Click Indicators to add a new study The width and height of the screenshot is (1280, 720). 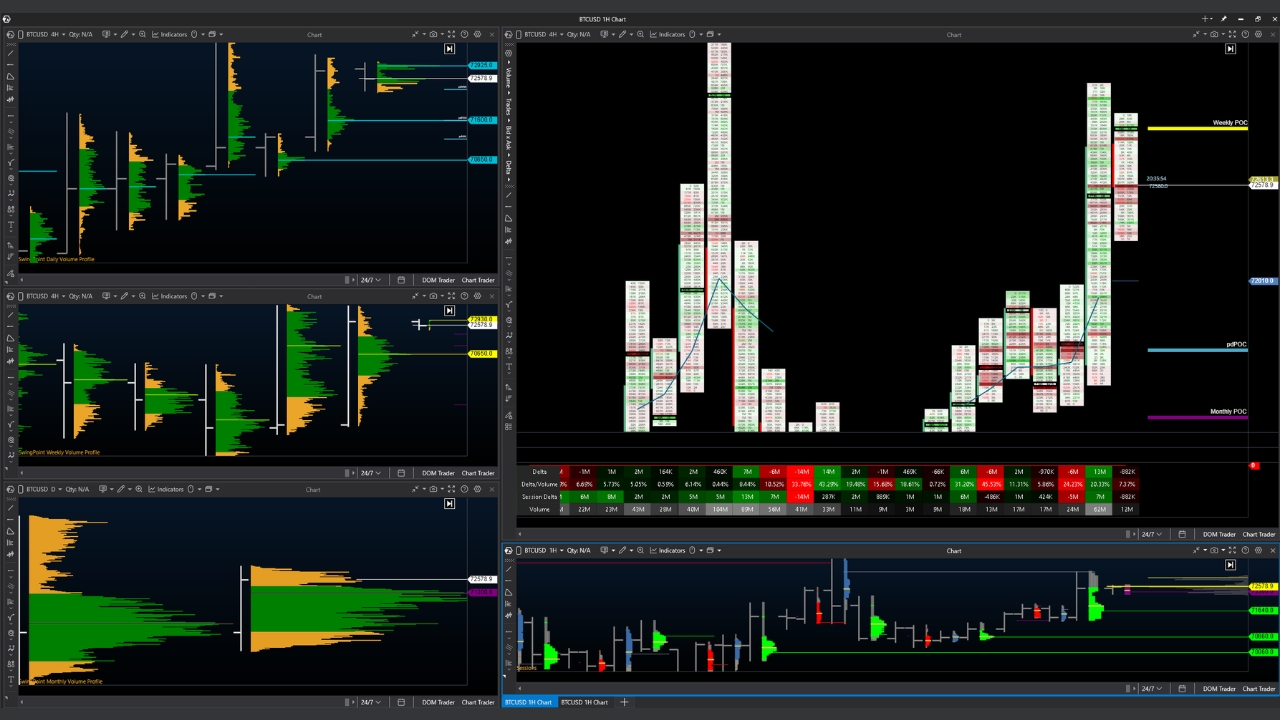(x=174, y=34)
